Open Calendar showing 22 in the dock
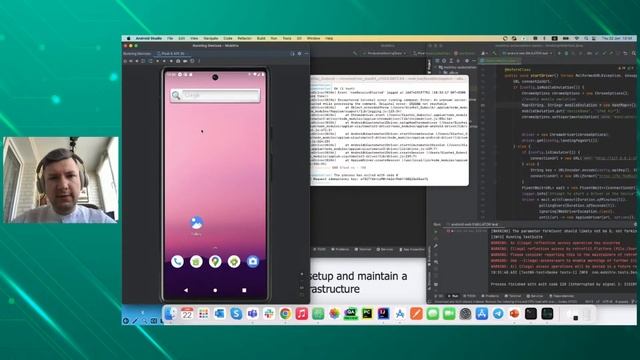This screenshot has width=640, height=360. click(x=187, y=313)
